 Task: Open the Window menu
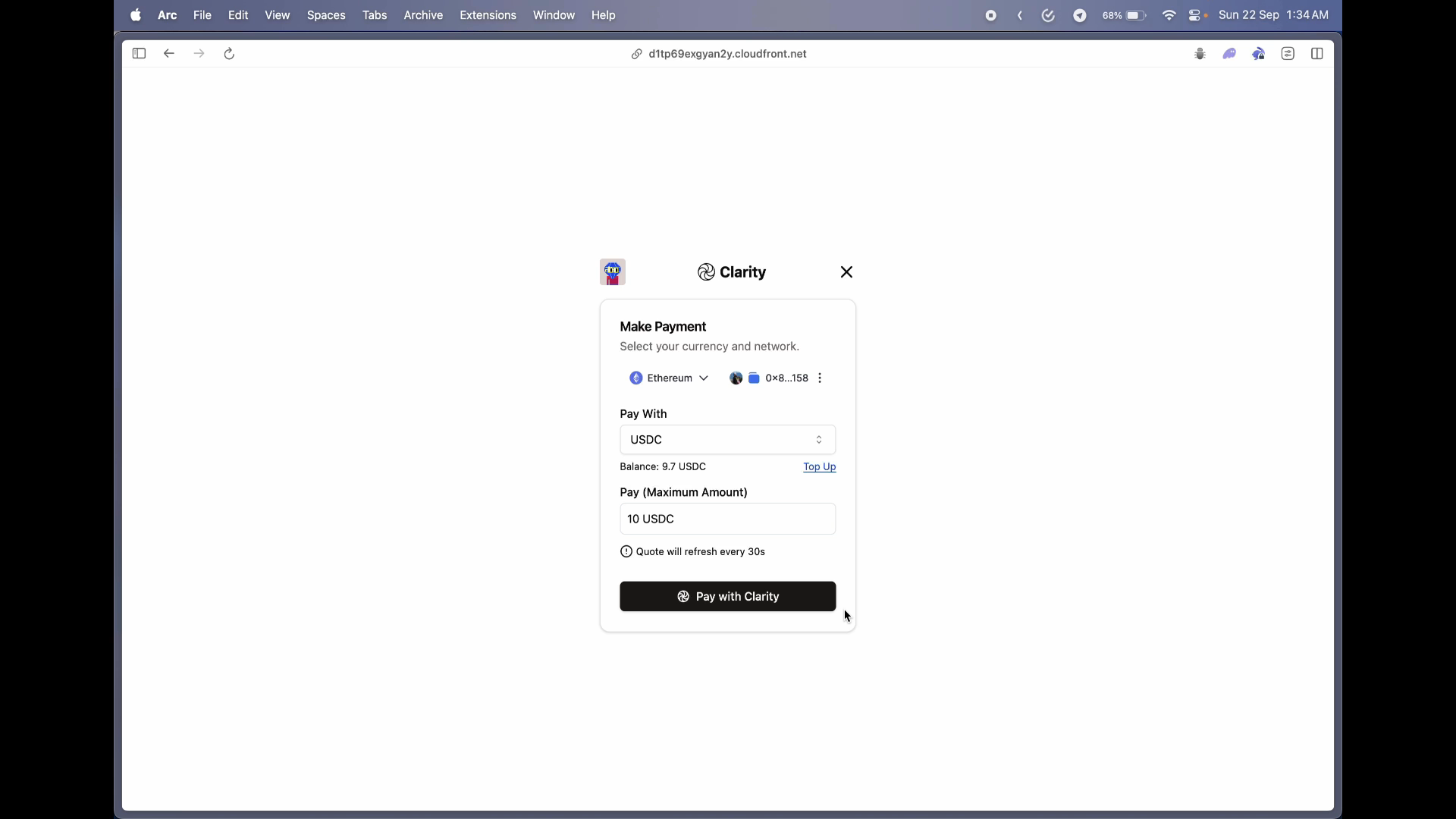coord(554,15)
